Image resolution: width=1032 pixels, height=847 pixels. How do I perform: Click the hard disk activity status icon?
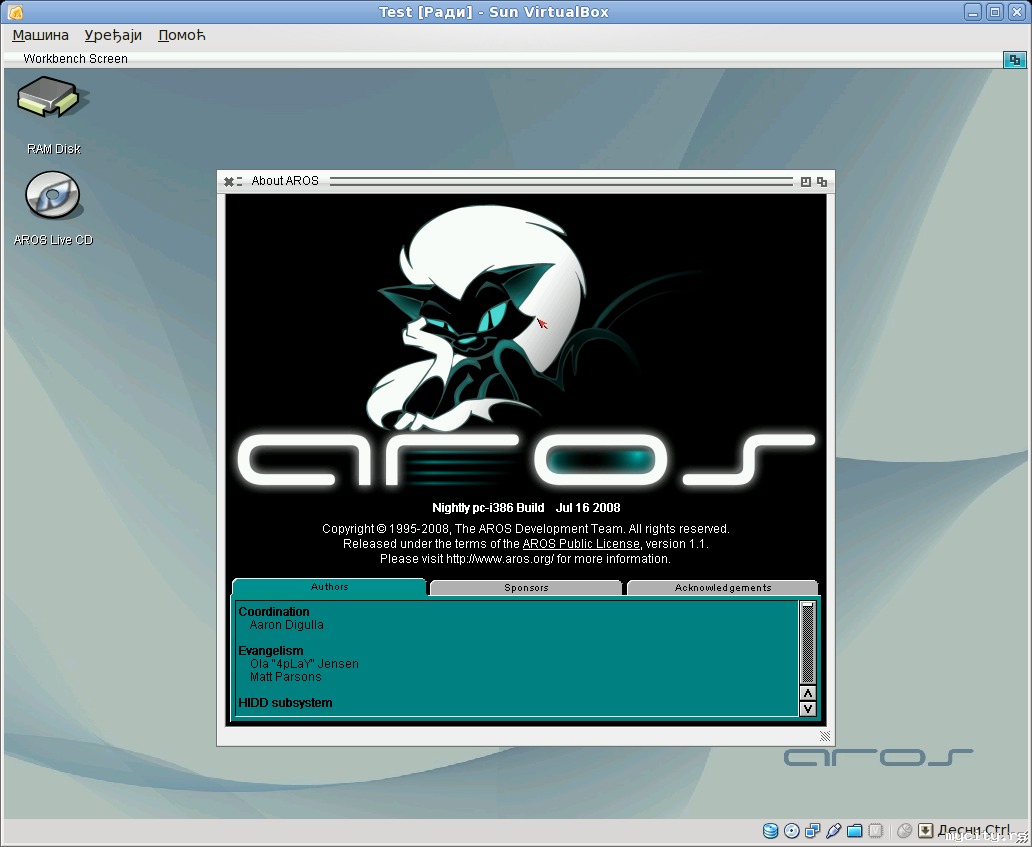point(770,831)
